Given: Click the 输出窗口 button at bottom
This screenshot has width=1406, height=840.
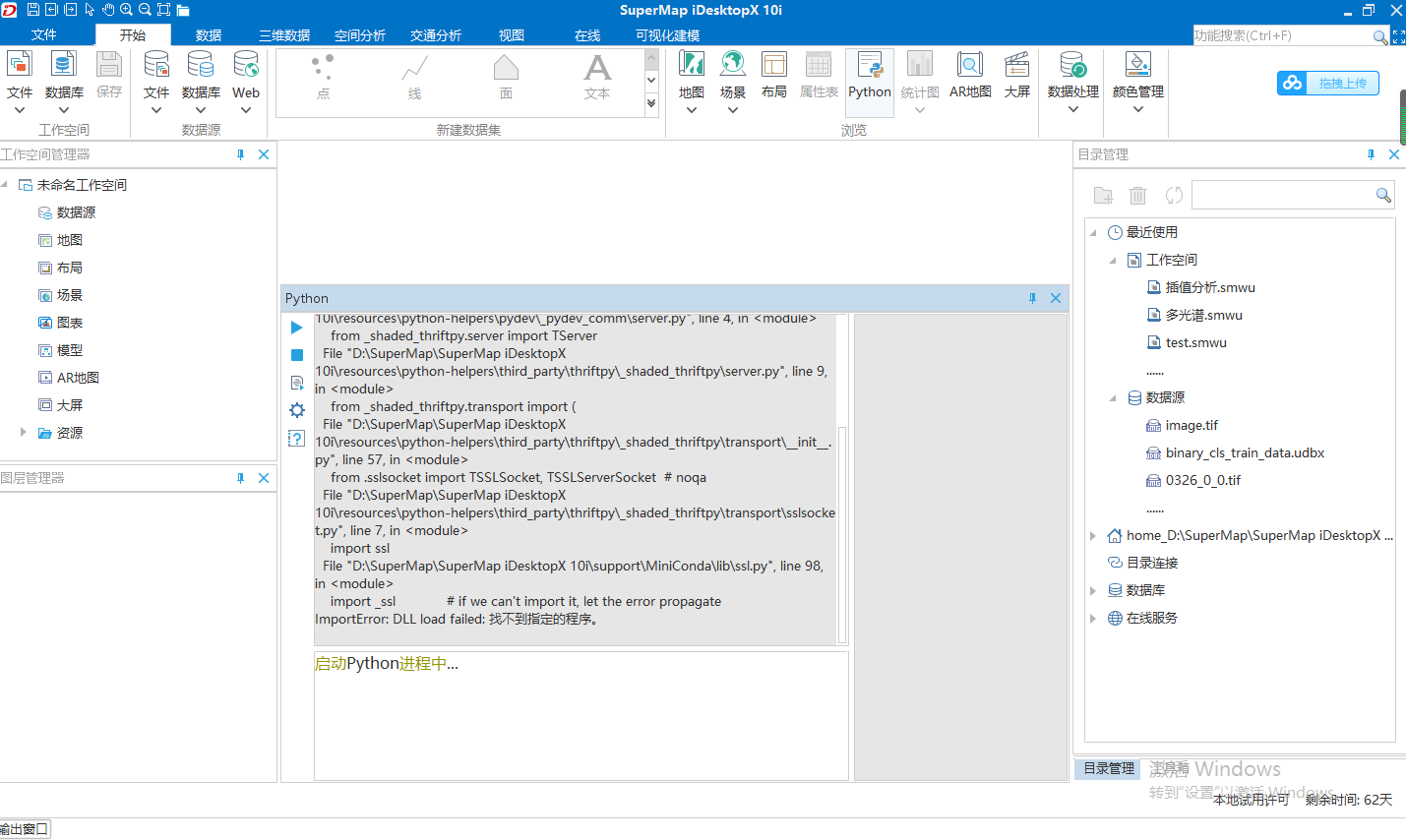Looking at the screenshot, I should click(x=25, y=829).
